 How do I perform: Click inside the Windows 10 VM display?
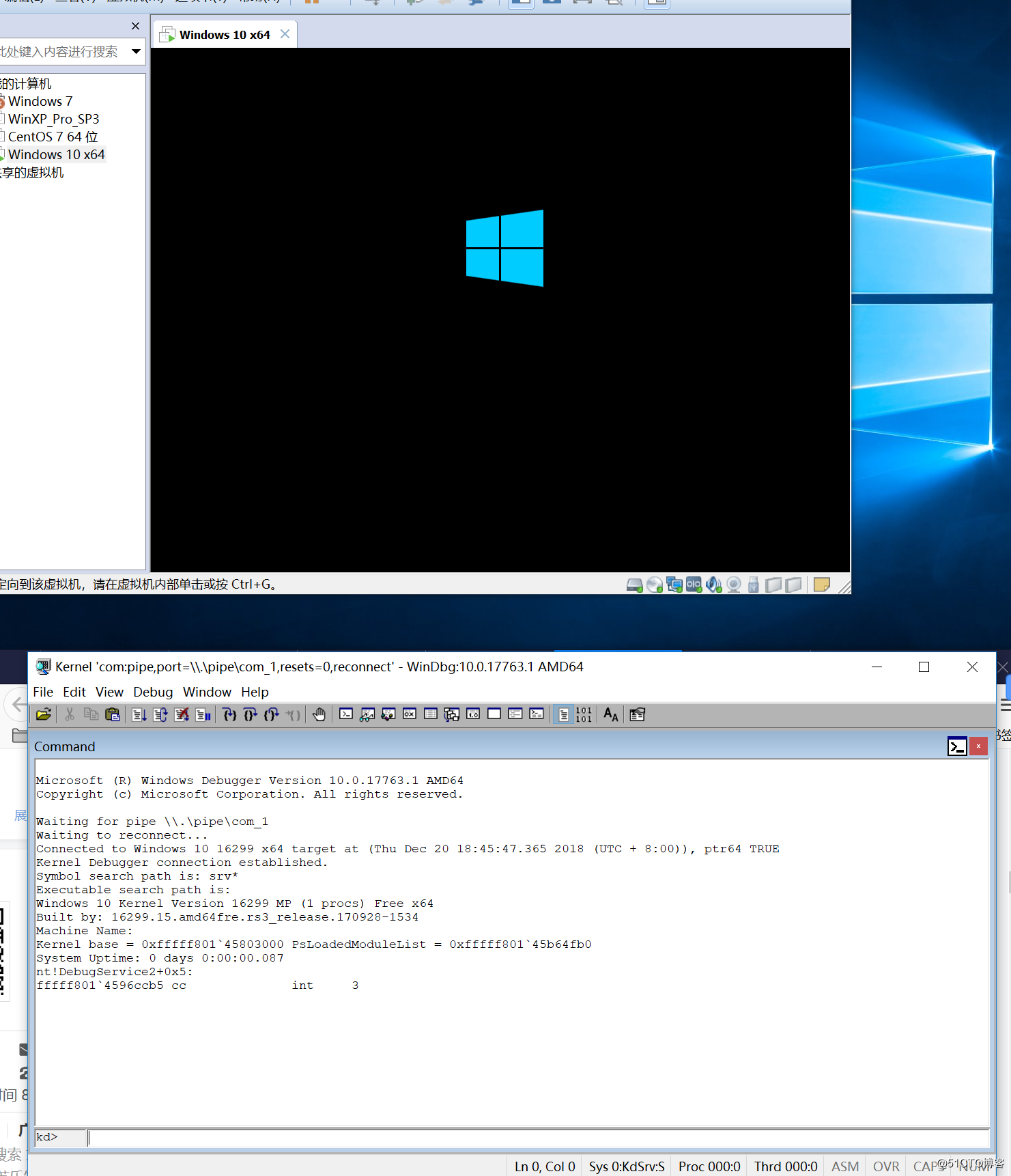[500, 309]
